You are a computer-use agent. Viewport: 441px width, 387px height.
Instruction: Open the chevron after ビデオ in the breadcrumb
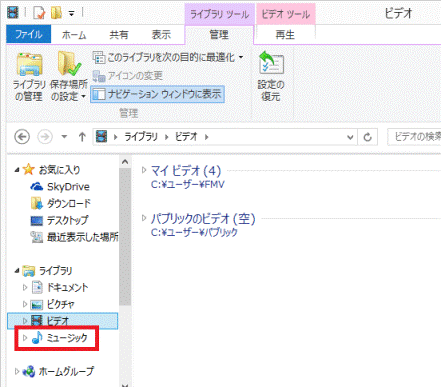pyautogui.click(x=207, y=137)
